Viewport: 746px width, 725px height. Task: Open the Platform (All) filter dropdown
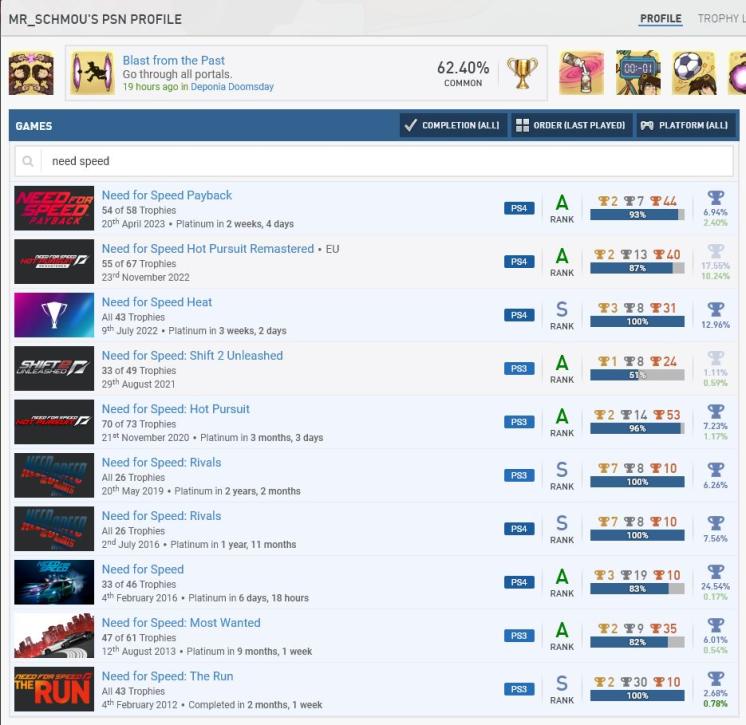[x=685, y=125]
